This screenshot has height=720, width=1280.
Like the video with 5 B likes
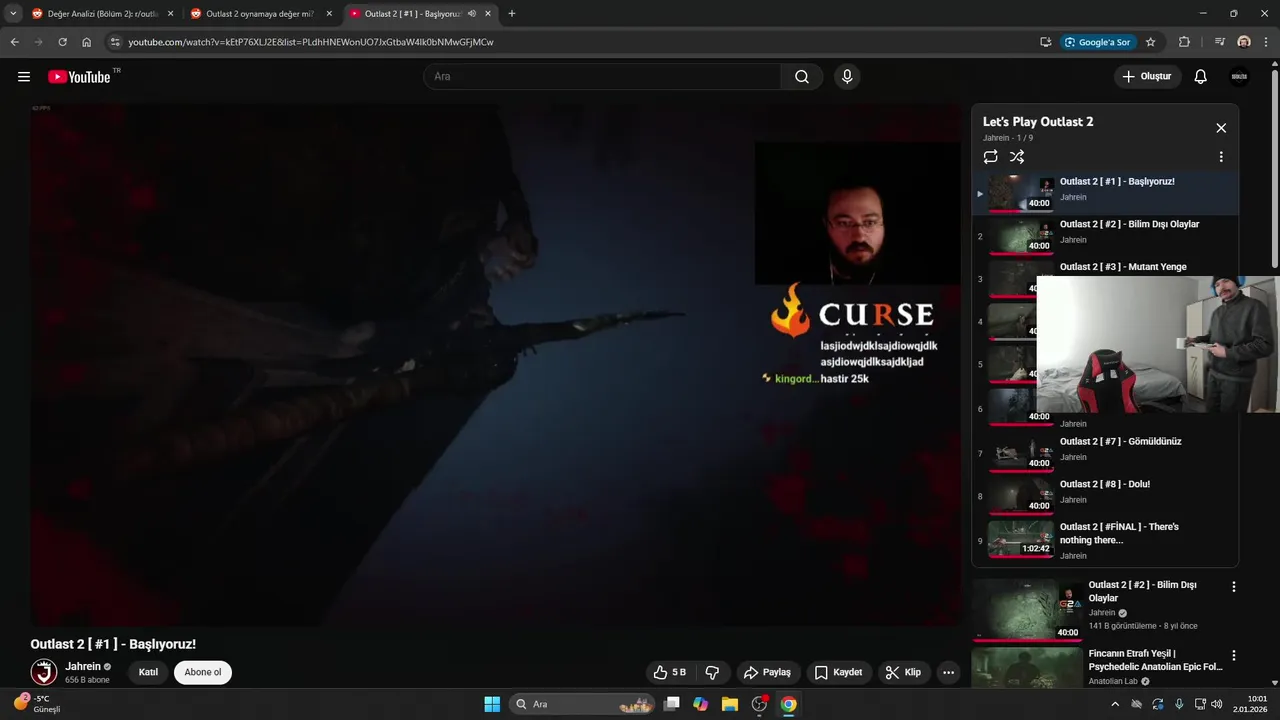[670, 672]
